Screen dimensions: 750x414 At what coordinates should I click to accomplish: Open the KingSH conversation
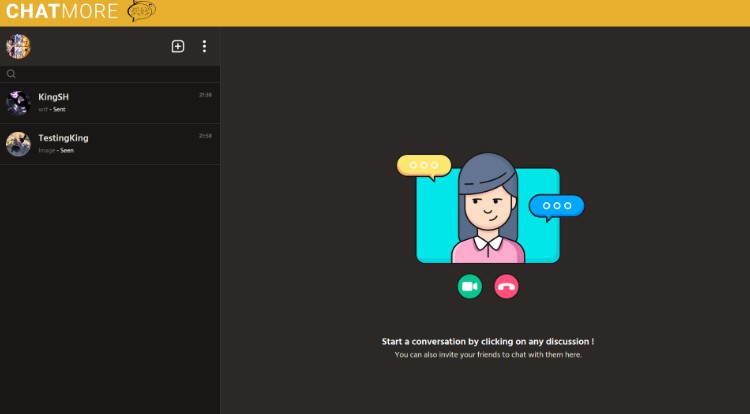coord(110,103)
